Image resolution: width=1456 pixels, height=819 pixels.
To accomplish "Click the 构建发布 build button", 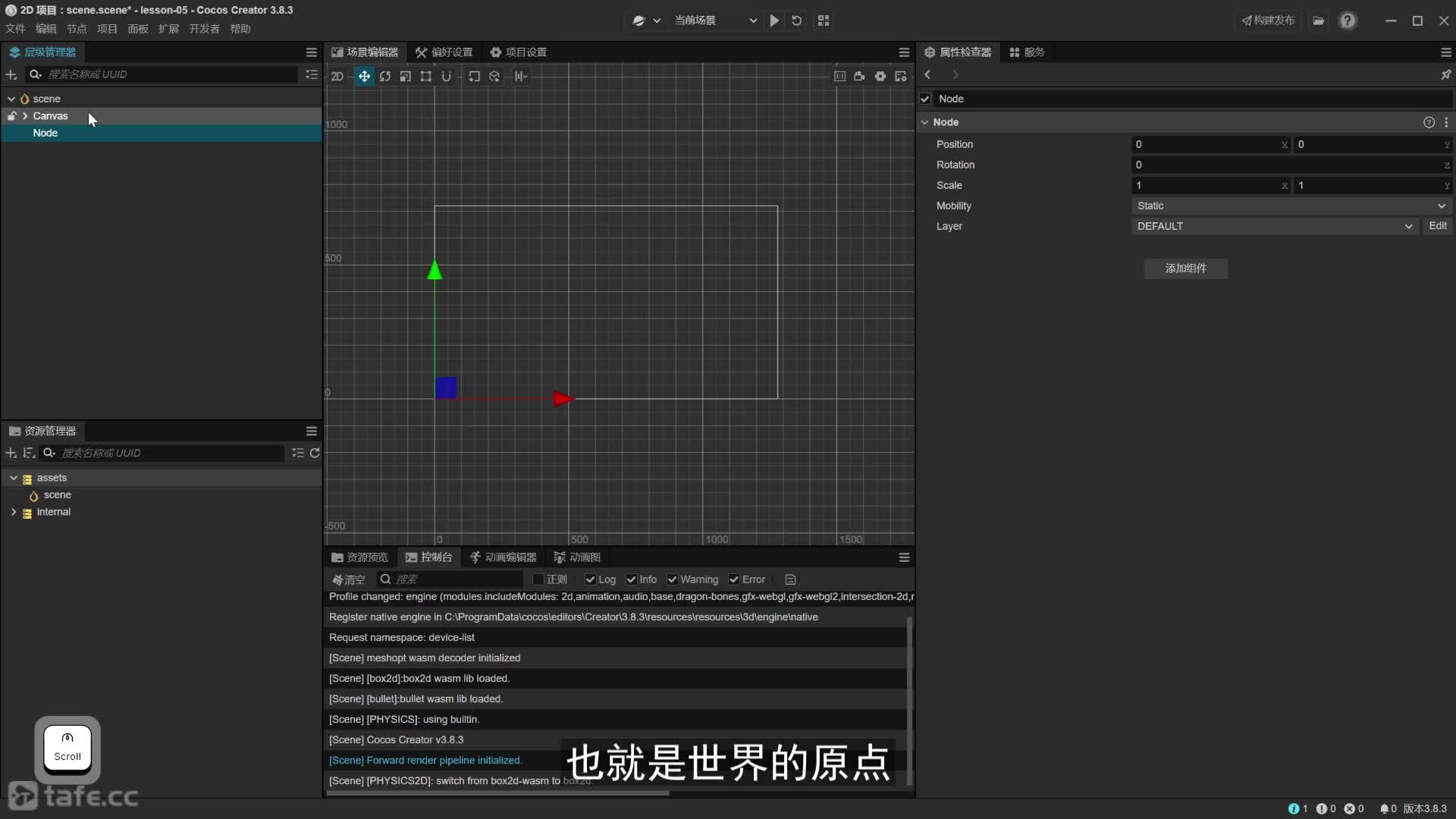I will pyautogui.click(x=1268, y=20).
